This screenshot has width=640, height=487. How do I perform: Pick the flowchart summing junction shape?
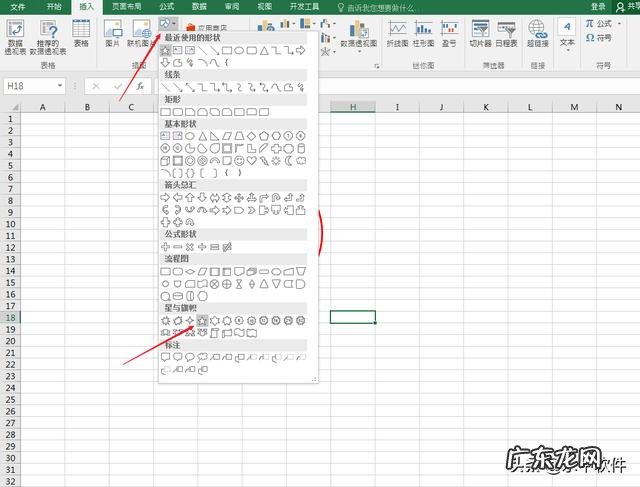pyautogui.click(x=214, y=284)
